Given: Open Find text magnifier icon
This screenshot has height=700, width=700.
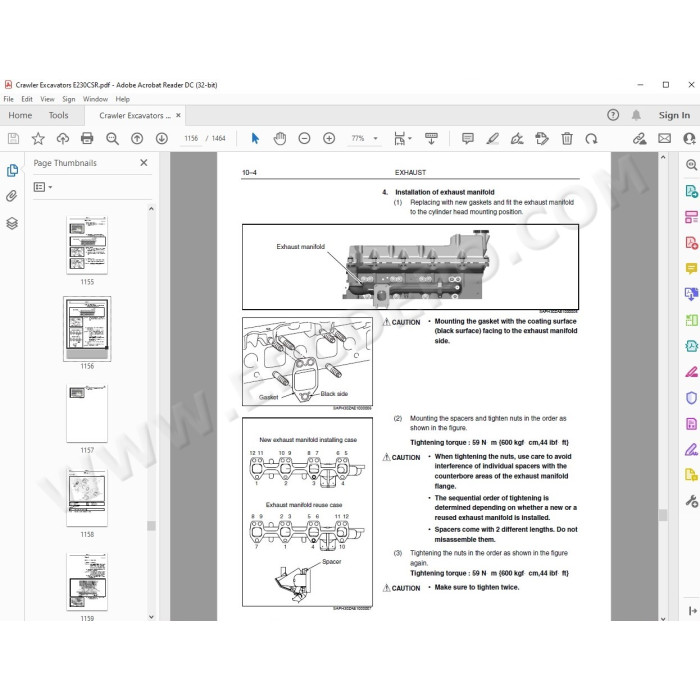Looking at the screenshot, I should coord(112,138).
